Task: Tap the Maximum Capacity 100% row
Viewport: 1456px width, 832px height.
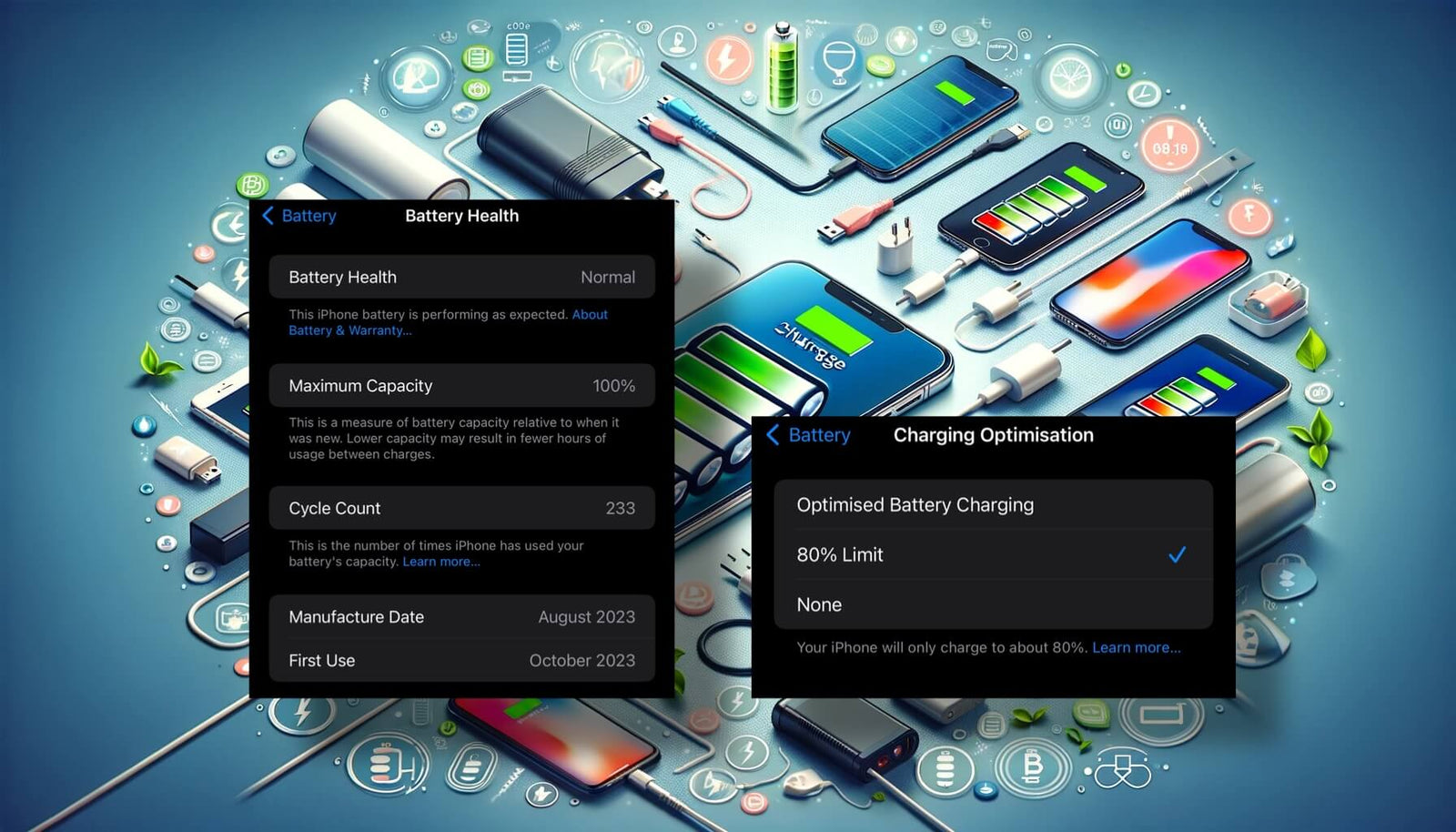Action: 461,386
